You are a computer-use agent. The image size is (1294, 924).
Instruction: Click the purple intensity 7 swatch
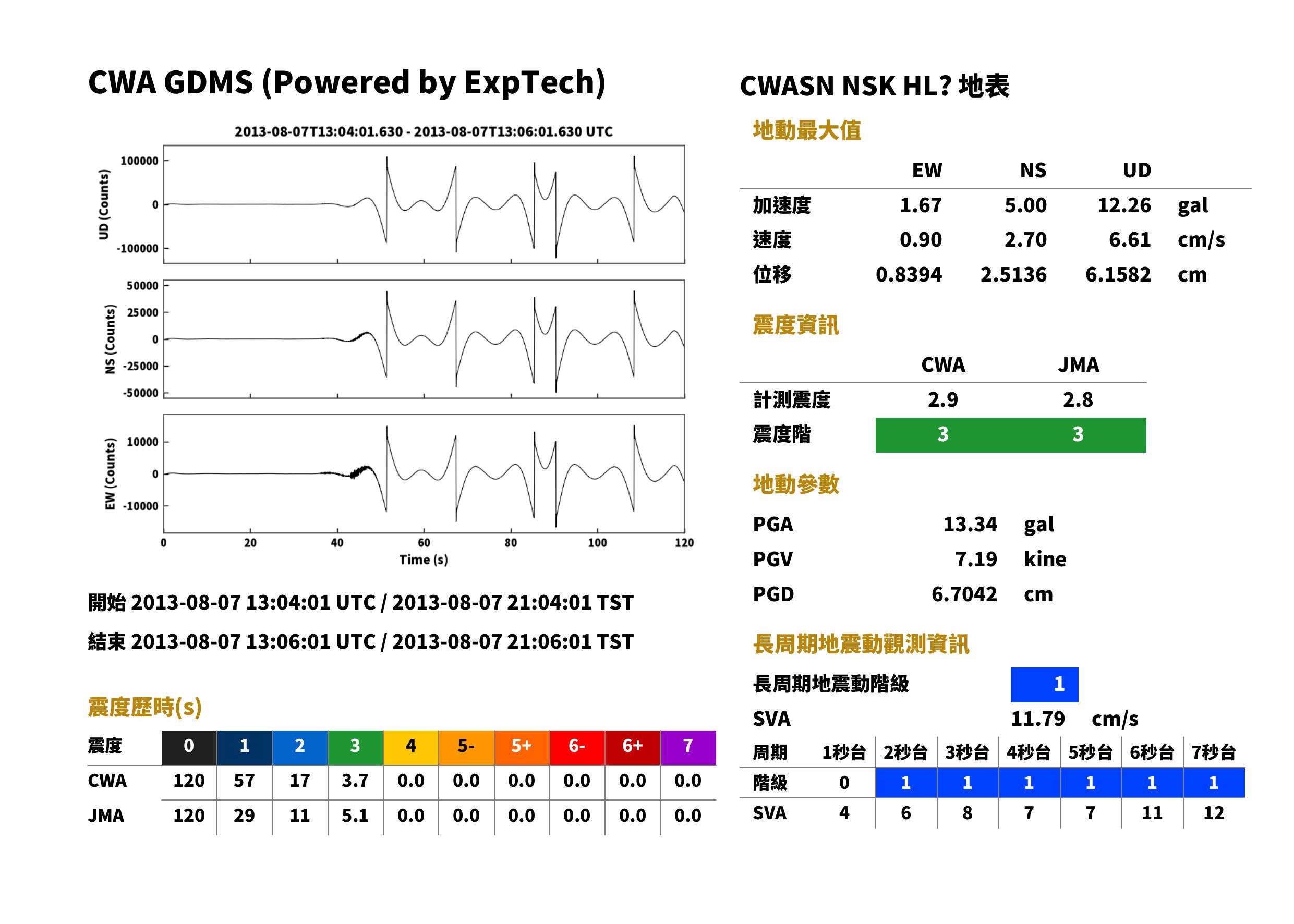(x=688, y=747)
